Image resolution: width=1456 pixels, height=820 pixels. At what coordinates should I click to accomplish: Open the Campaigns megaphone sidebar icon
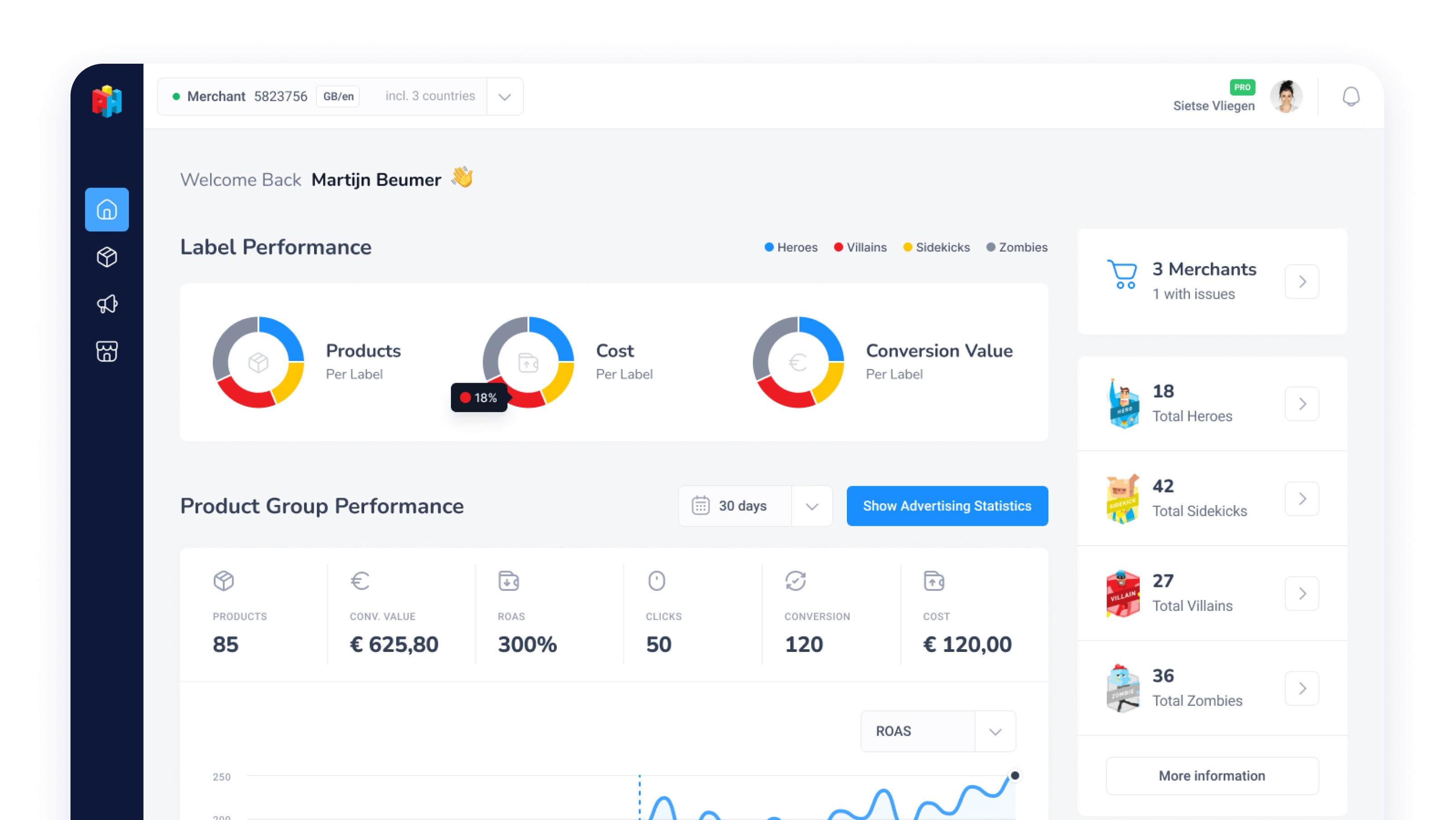pos(107,304)
